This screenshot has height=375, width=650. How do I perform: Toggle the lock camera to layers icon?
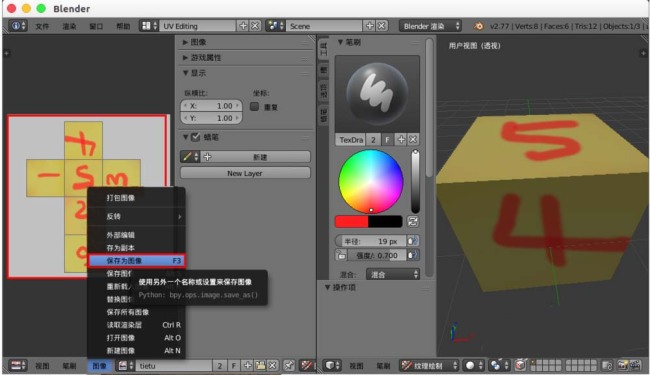[607, 365]
